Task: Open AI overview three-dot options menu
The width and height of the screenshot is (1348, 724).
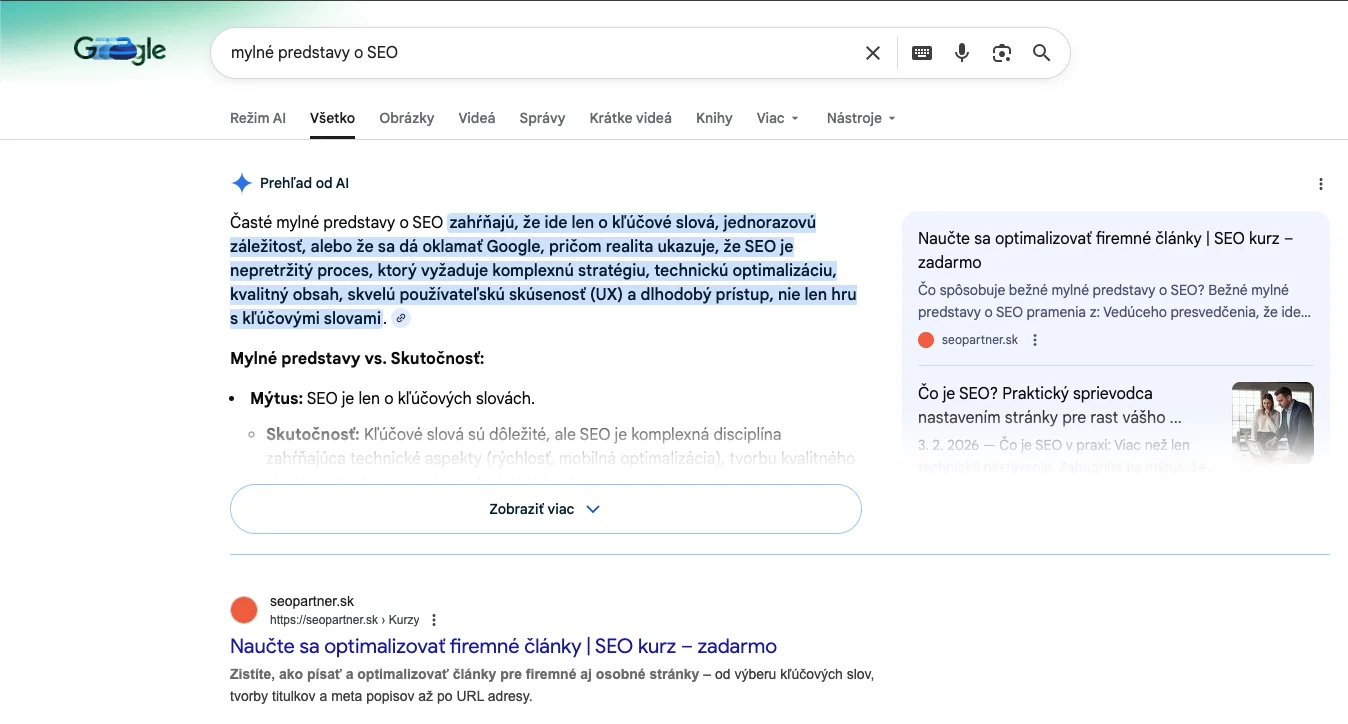Action: click(x=1321, y=184)
